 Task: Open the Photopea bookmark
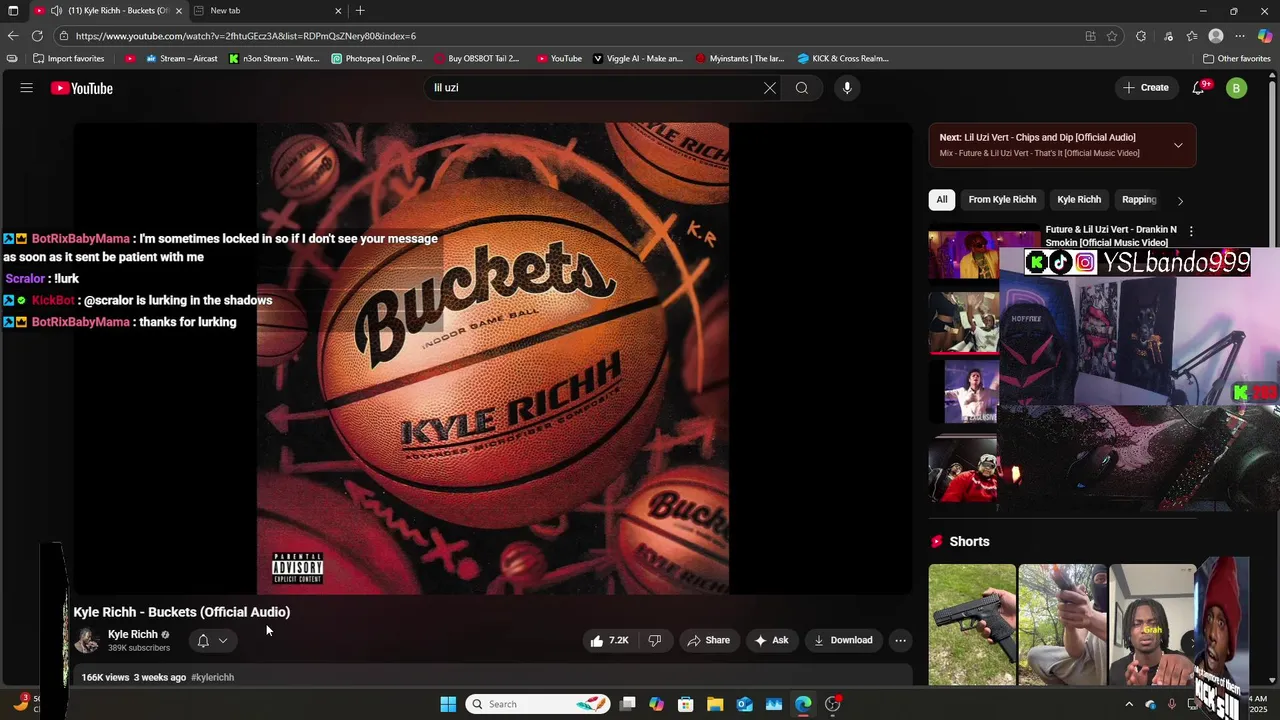(377, 59)
